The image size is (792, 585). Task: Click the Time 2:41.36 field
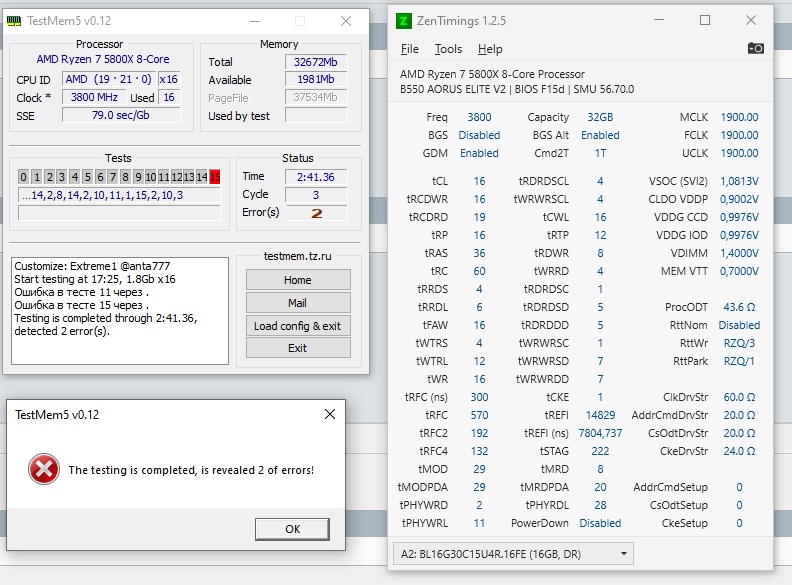(x=316, y=177)
